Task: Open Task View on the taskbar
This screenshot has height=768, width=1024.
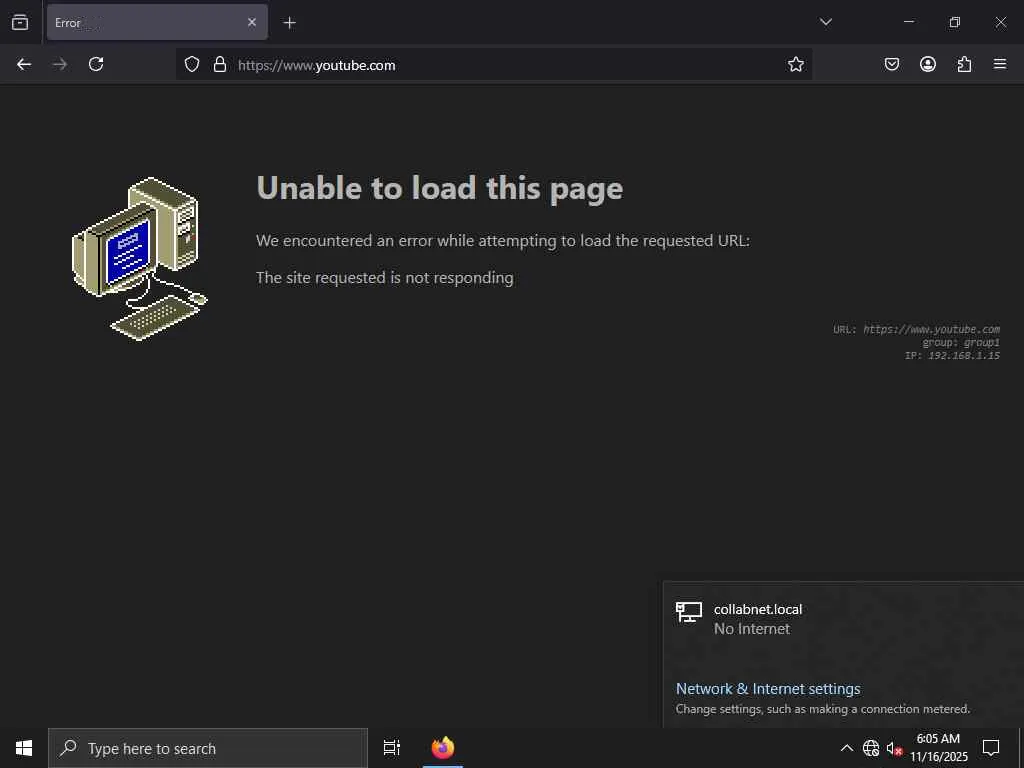Action: tap(391, 748)
